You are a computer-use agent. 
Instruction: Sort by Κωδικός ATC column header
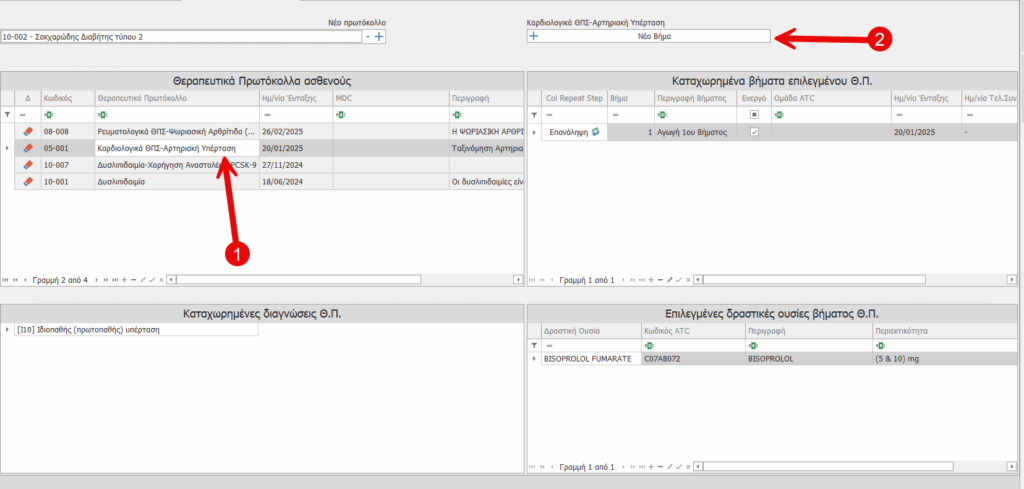click(x=690, y=329)
